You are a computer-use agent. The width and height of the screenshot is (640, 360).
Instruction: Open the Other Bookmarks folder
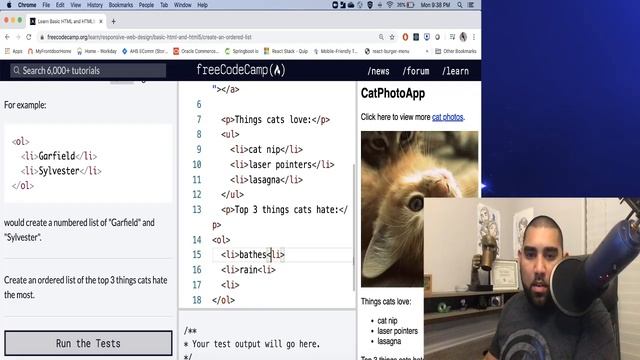click(x=456, y=51)
